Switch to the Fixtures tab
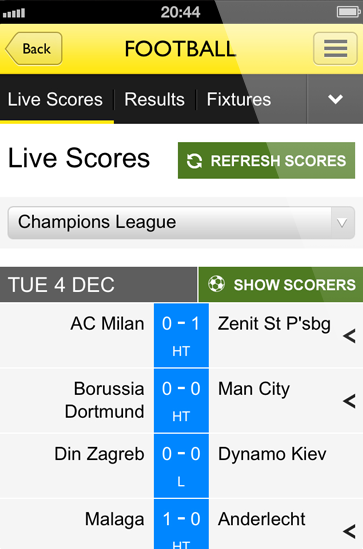The height and width of the screenshot is (549, 363). click(x=239, y=99)
